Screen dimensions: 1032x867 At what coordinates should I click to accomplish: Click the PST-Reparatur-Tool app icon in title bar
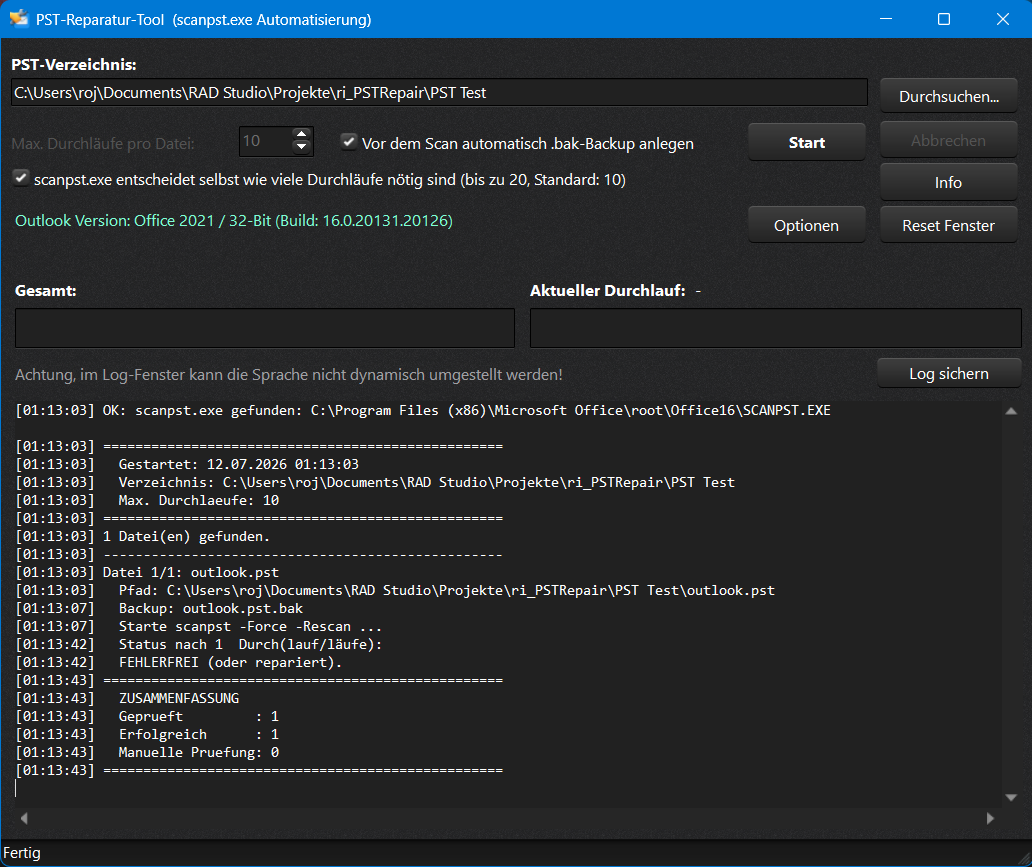pyautogui.click(x=20, y=18)
